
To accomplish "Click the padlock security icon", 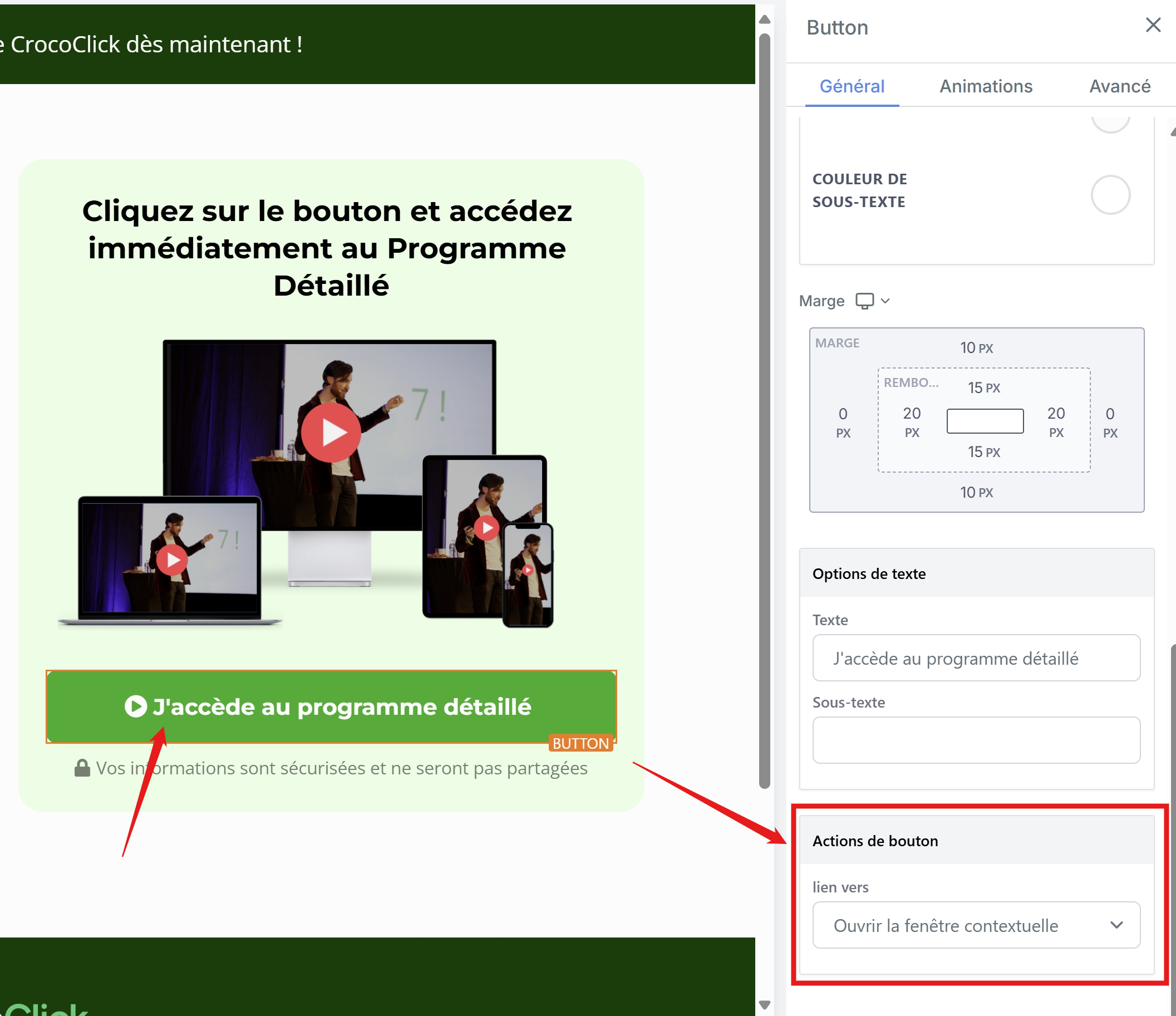I will pos(82,768).
